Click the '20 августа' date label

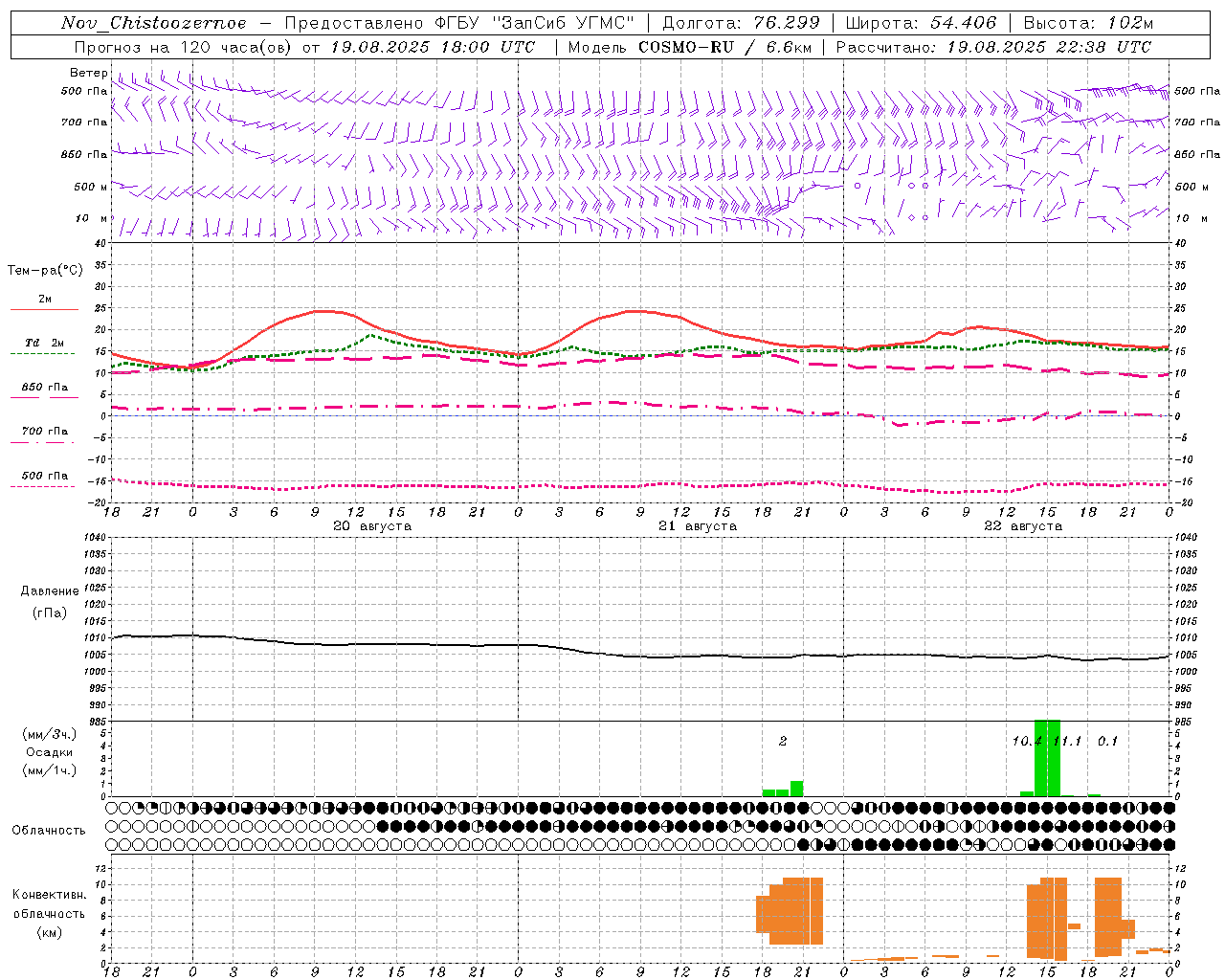click(x=372, y=526)
